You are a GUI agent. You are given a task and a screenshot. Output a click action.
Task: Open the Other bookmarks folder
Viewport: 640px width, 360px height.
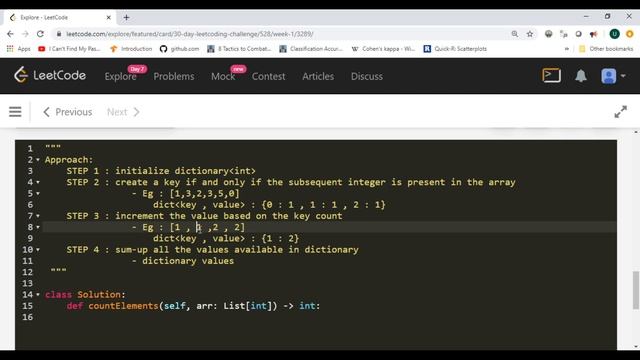coord(606,49)
